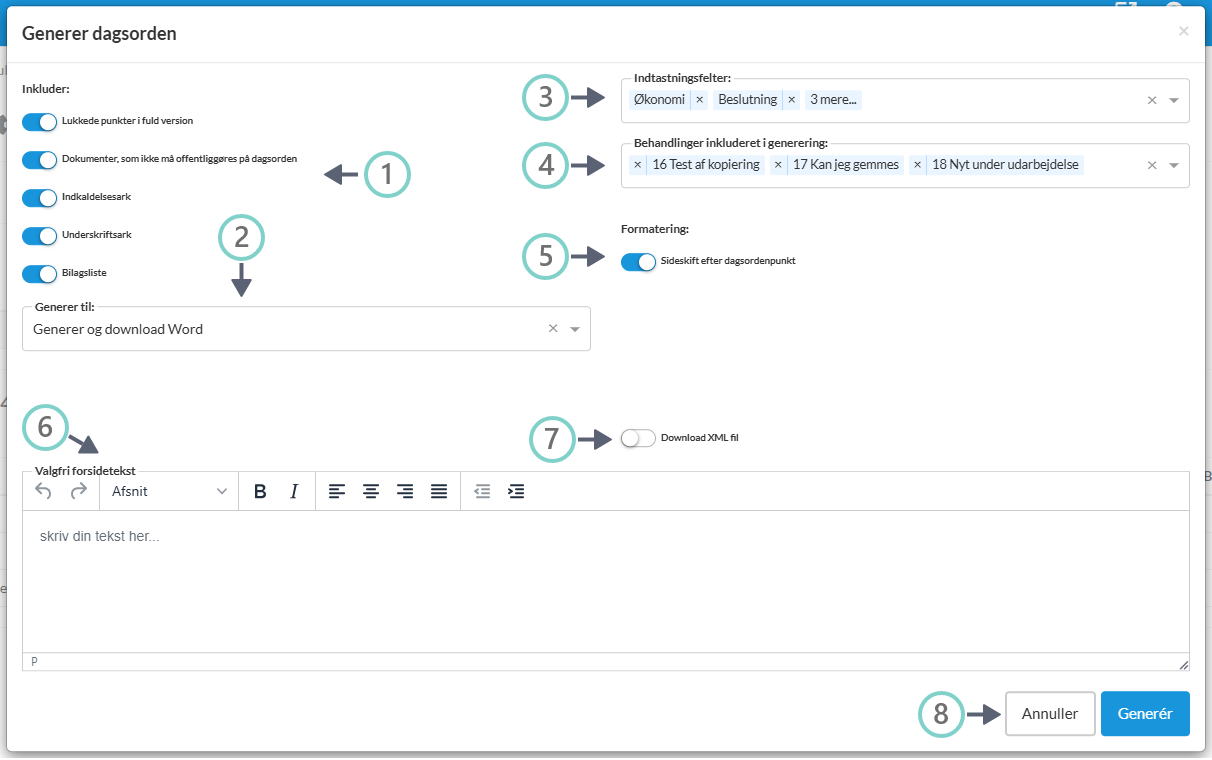The image size is (1212, 760).
Task: Remove the Økonomi tag from Indtastningsfelter
Action: [700, 100]
